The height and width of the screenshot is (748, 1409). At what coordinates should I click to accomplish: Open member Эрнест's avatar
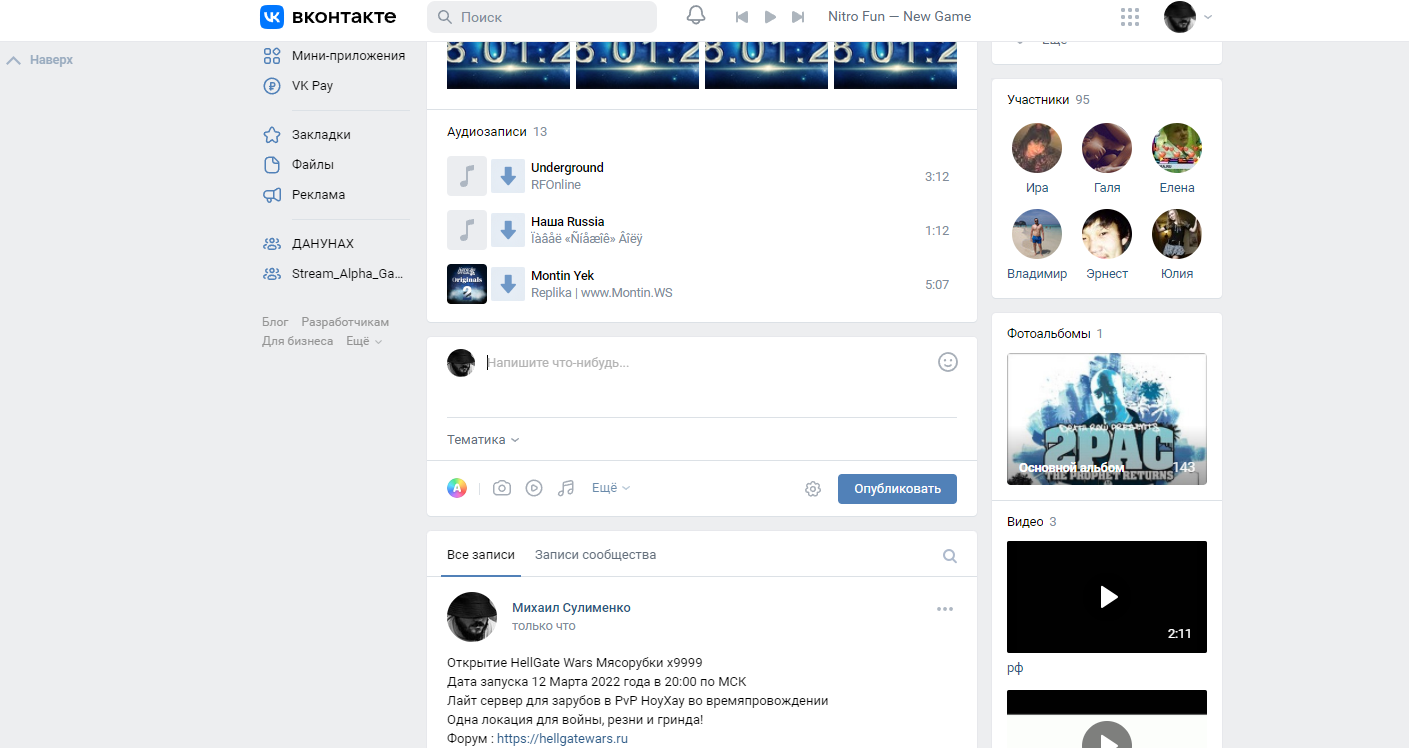pyautogui.click(x=1107, y=235)
